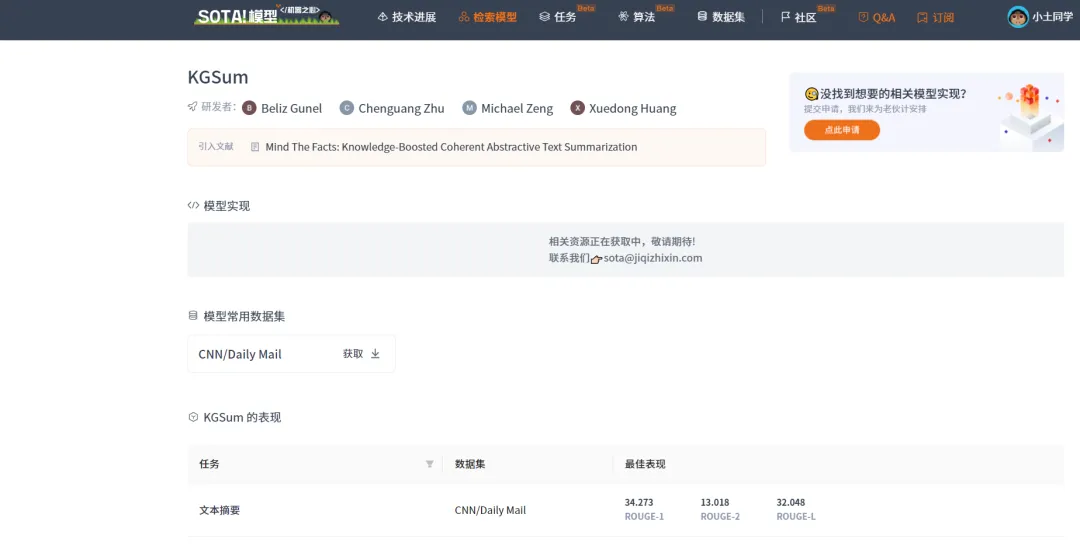
Task: Click the download icon beside 获取
Action: [375, 353]
